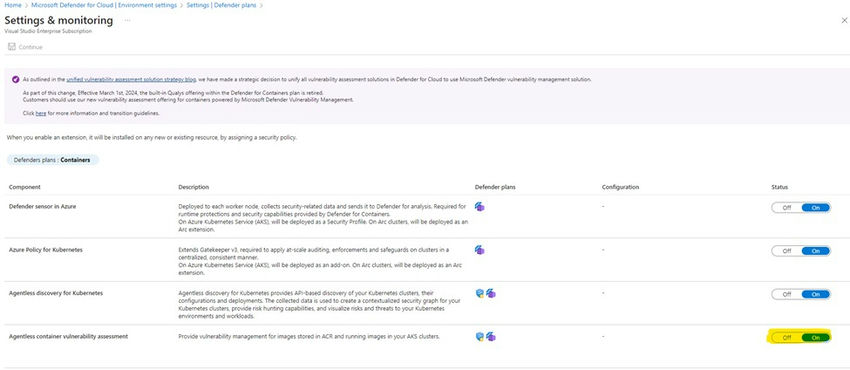Click the Configuration dash for Defender sensor in Azure
Image resolution: width=850 pixels, height=370 pixels.
coord(603,206)
